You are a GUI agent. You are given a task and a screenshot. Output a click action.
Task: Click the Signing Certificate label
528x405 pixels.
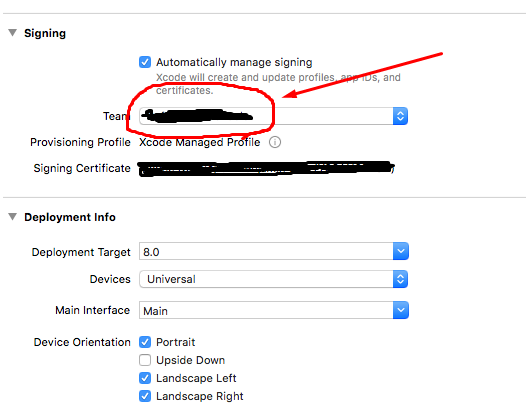point(82,168)
